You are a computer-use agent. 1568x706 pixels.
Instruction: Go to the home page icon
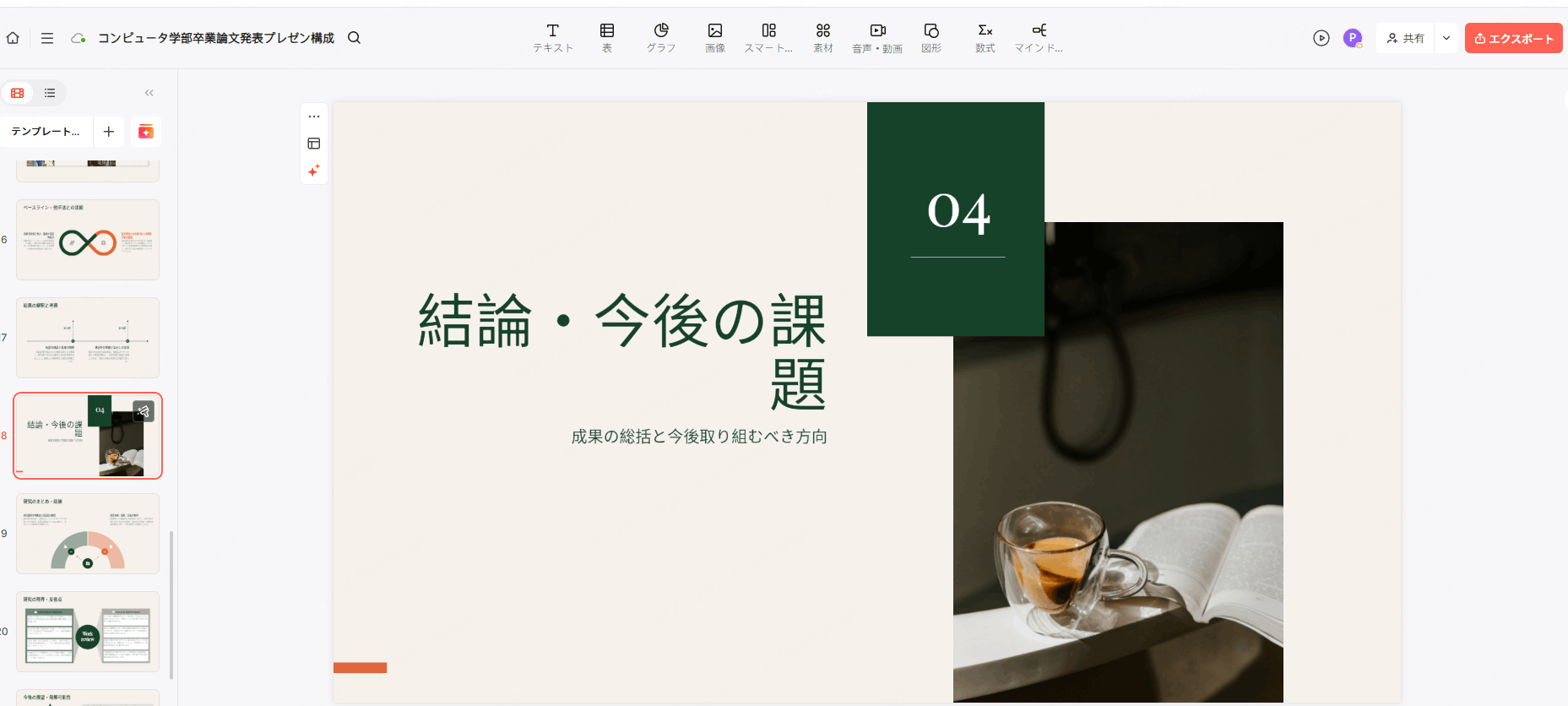point(13,38)
